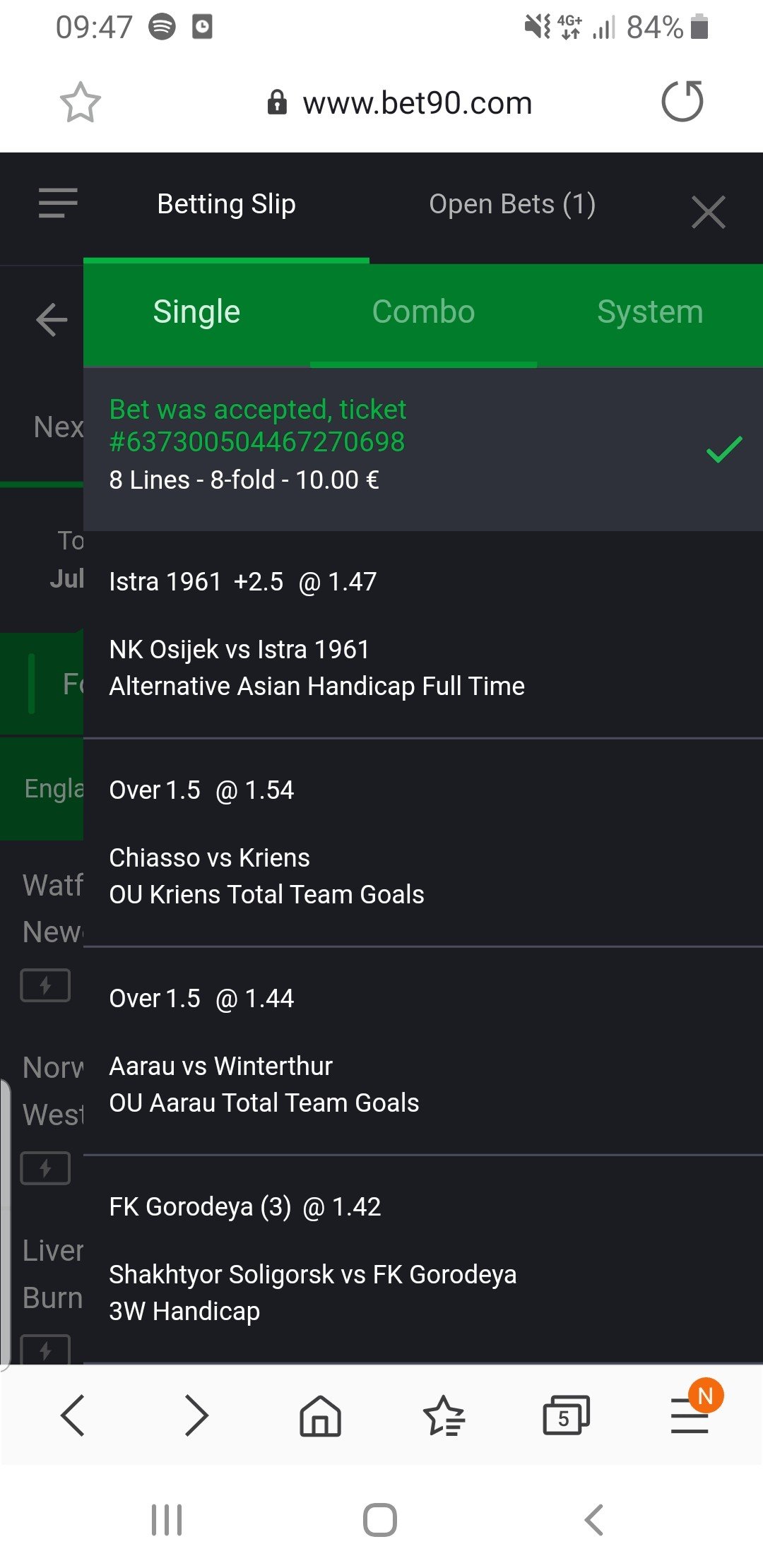The image size is (763, 1568).
Task: Open the Open Bets (1) tab
Action: tap(512, 204)
